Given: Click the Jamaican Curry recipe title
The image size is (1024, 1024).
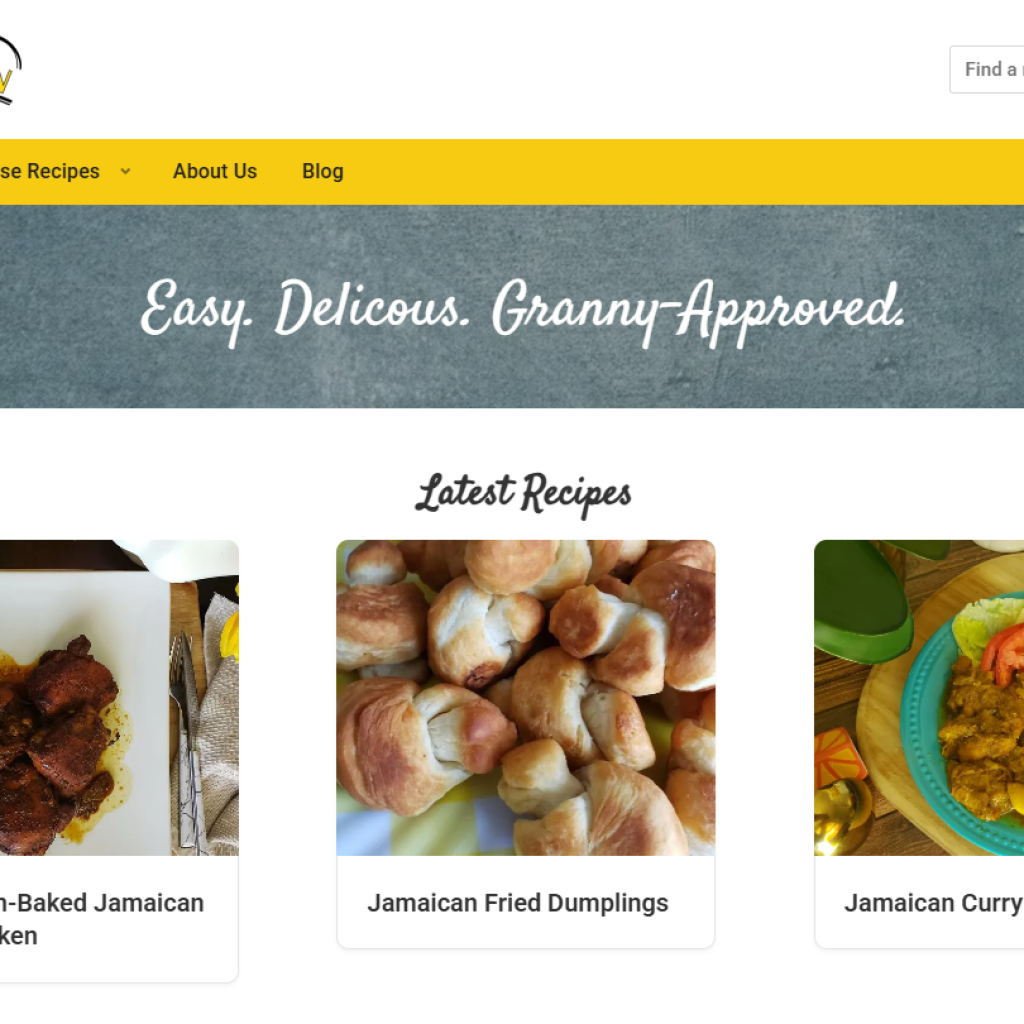Looking at the screenshot, I should pos(934,903).
